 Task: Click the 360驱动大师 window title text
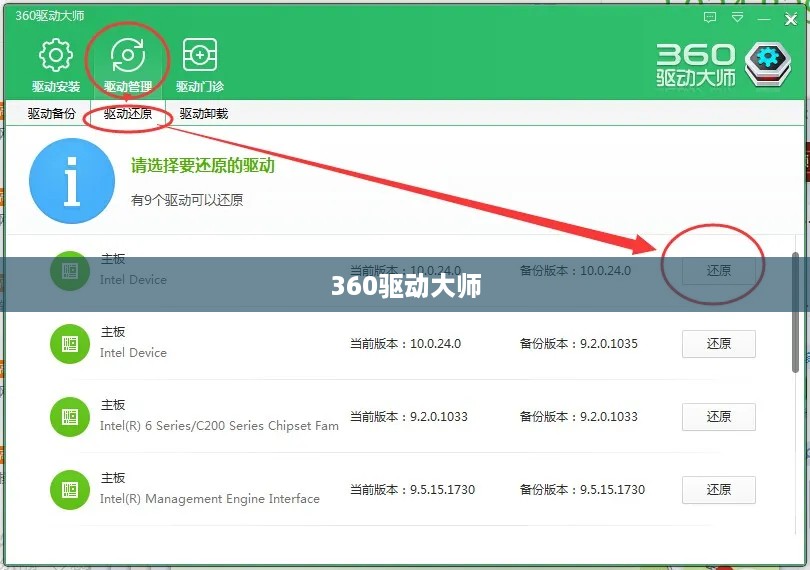[50, 16]
